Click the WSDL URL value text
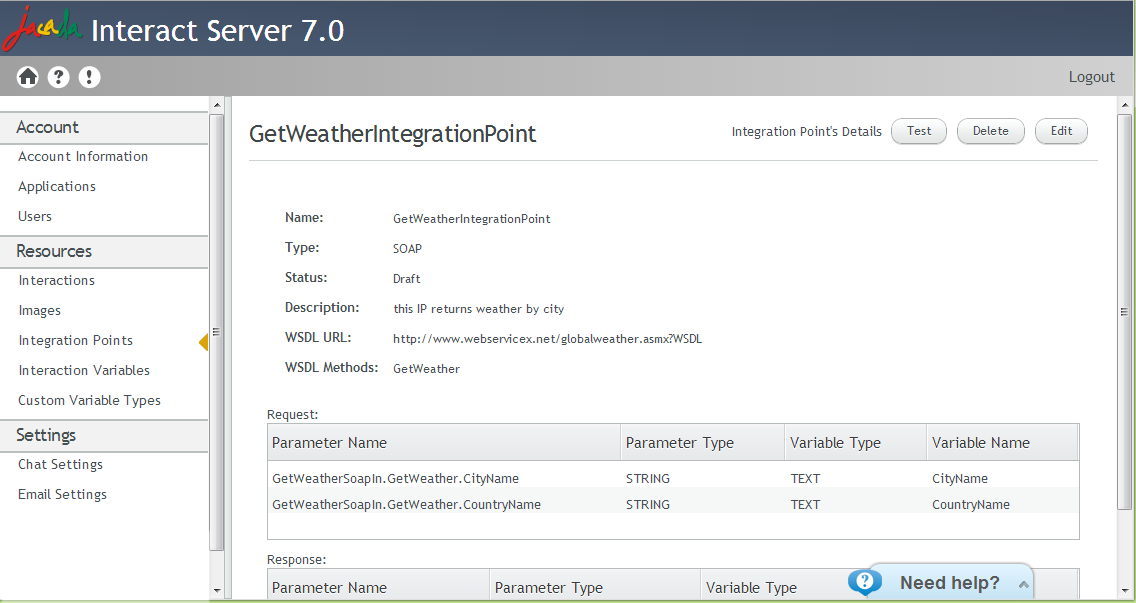The image size is (1136, 603). tap(547, 338)
